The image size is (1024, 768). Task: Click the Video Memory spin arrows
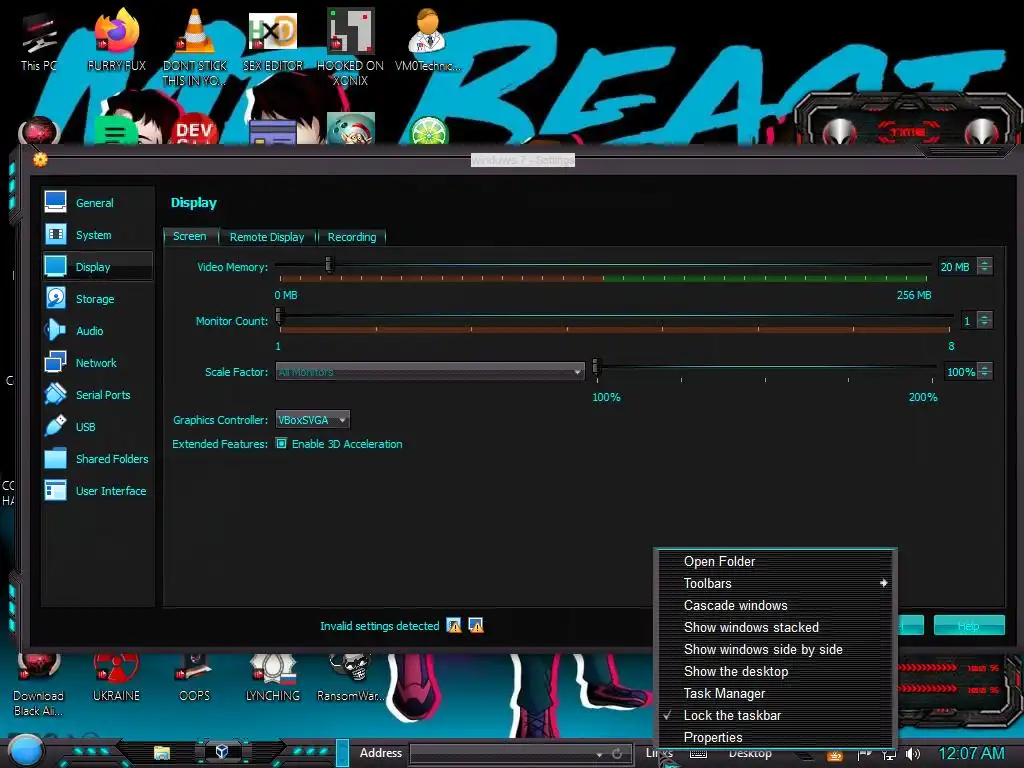coord(985,266)
